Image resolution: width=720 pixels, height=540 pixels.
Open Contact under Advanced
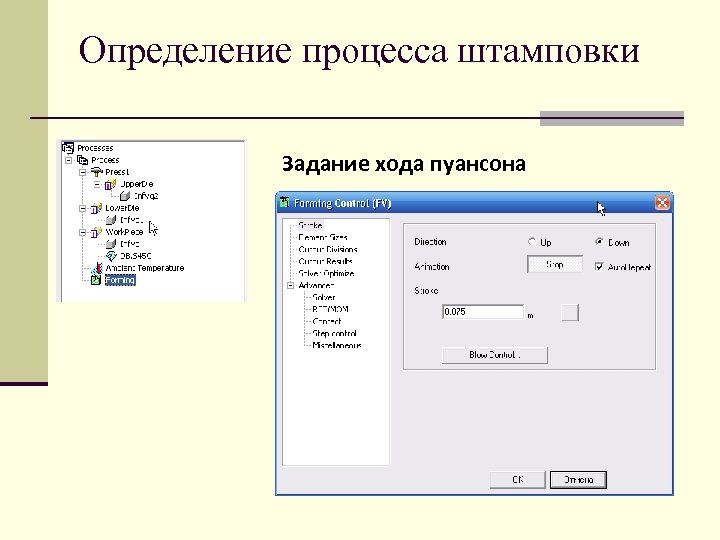click(327, 321)
